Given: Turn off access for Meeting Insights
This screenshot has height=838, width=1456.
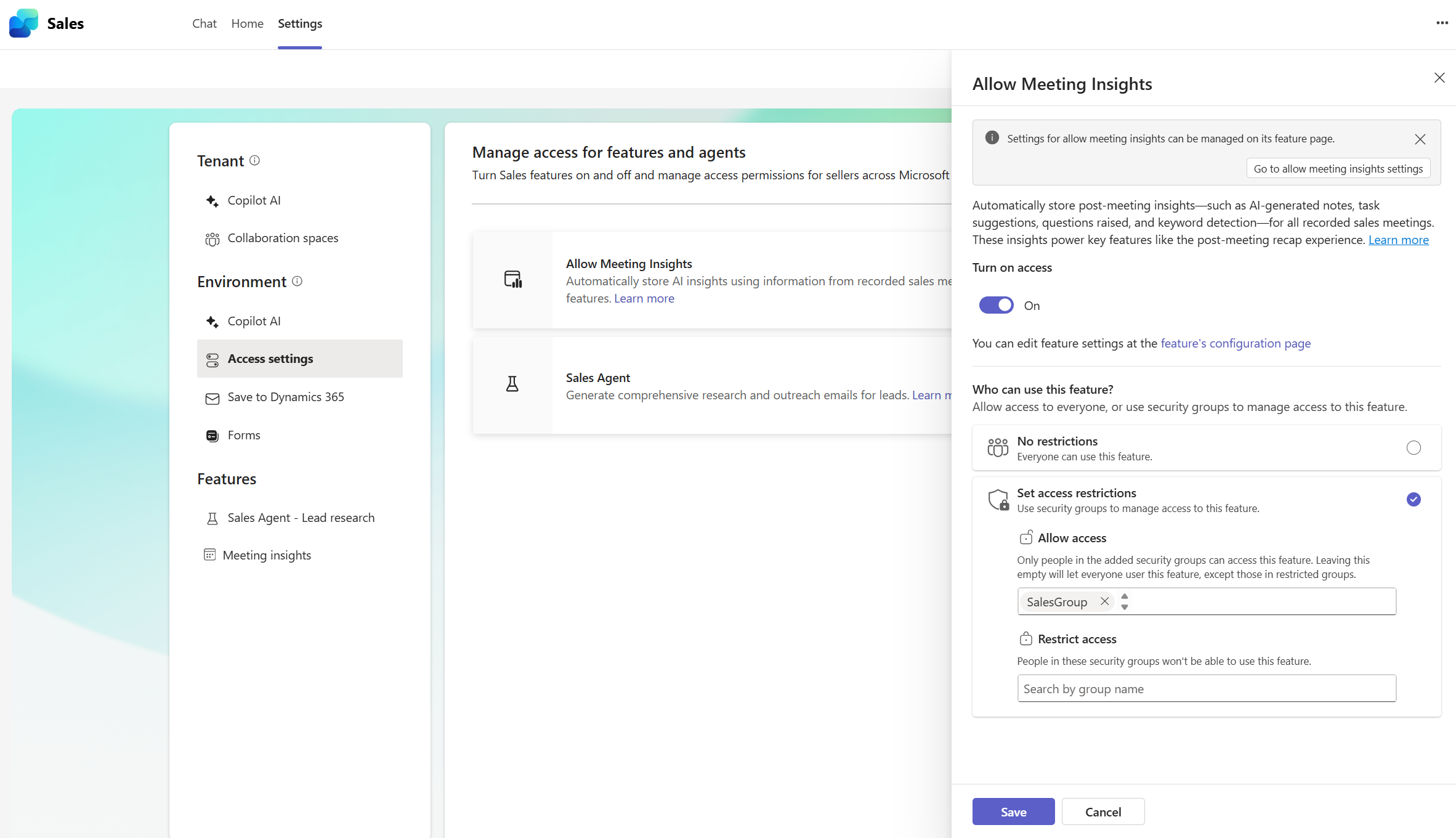Looking at the screenshot, I should 995,305.
